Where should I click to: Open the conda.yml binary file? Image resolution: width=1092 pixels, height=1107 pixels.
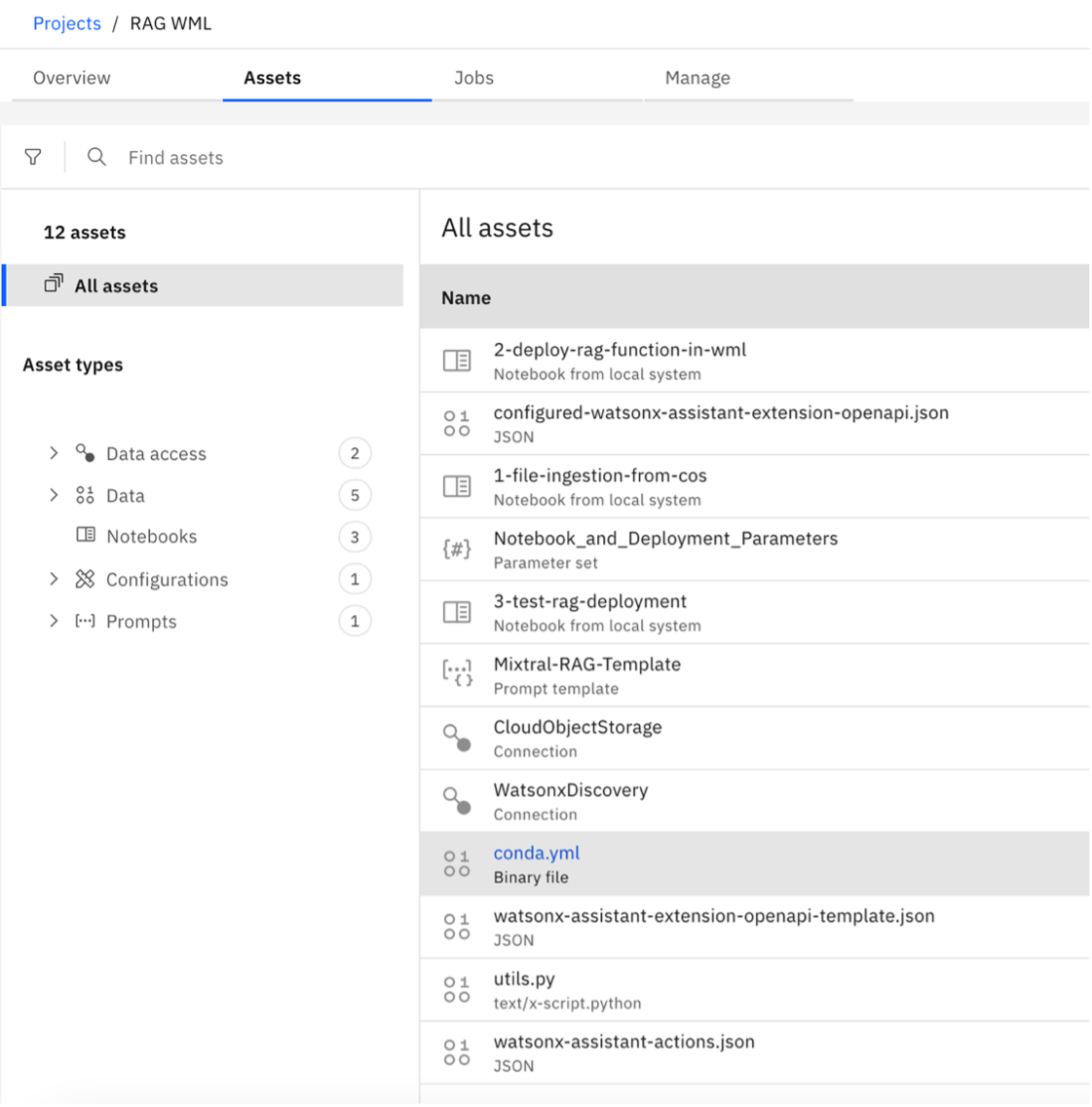[536, 853]
